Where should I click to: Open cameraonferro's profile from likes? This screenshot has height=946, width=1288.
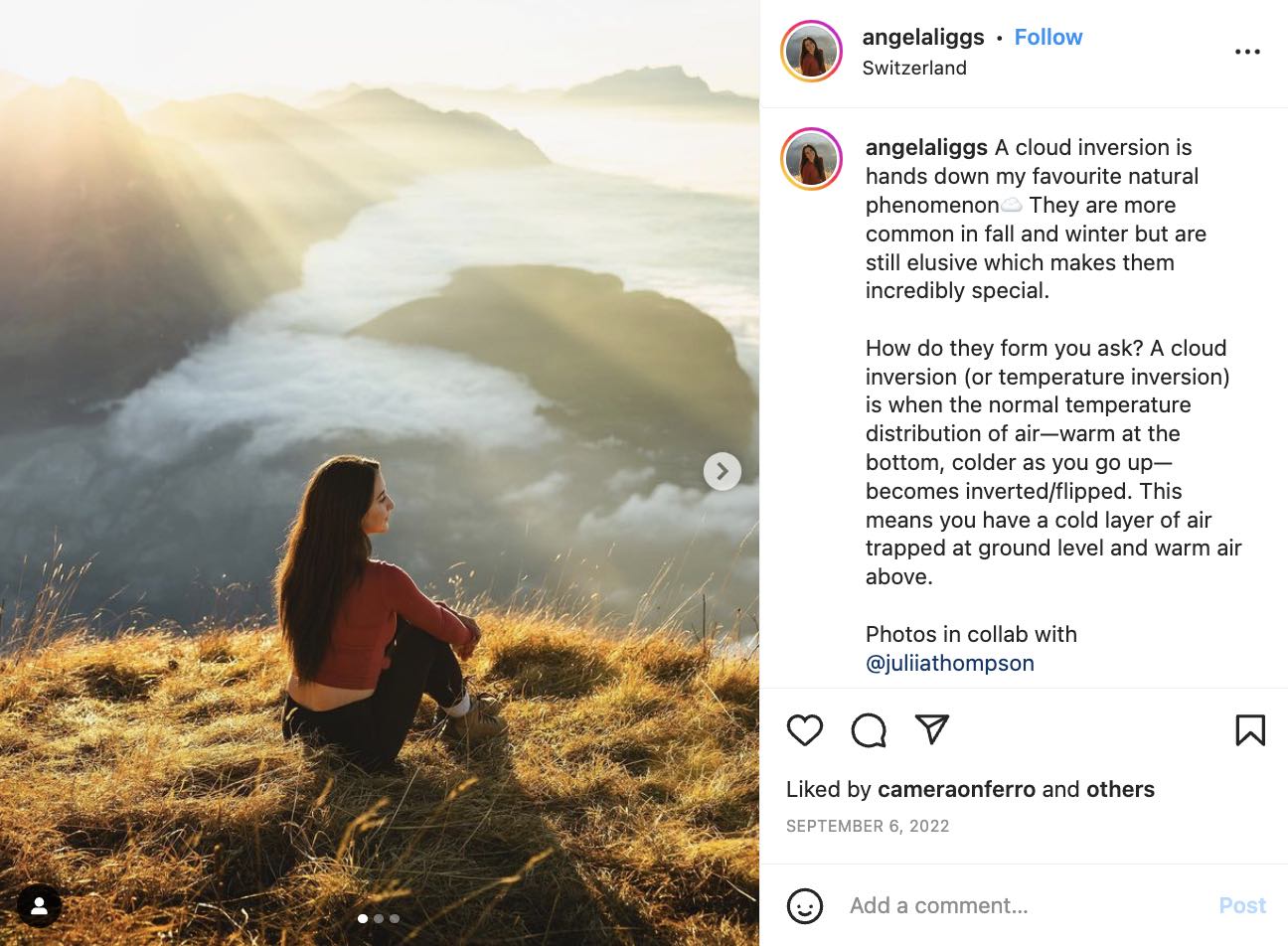[x=956, y=789]
